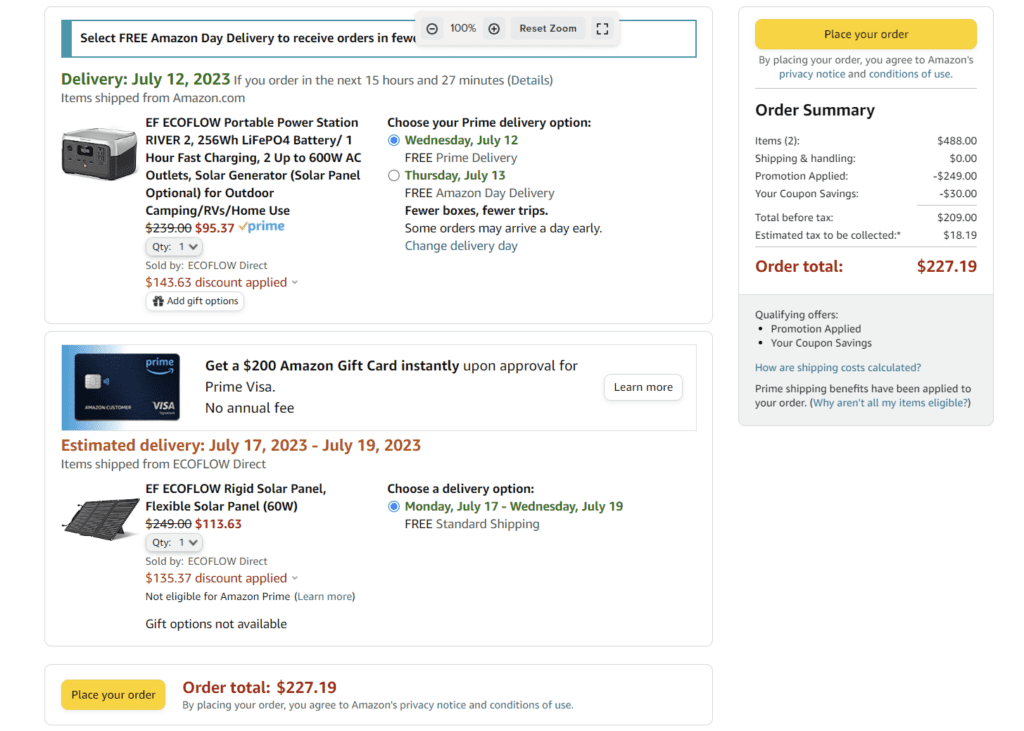This screenshot has width=1024, height=731.
Task: Click the $95.37 power station price
Action: click(x=215, y=228)
